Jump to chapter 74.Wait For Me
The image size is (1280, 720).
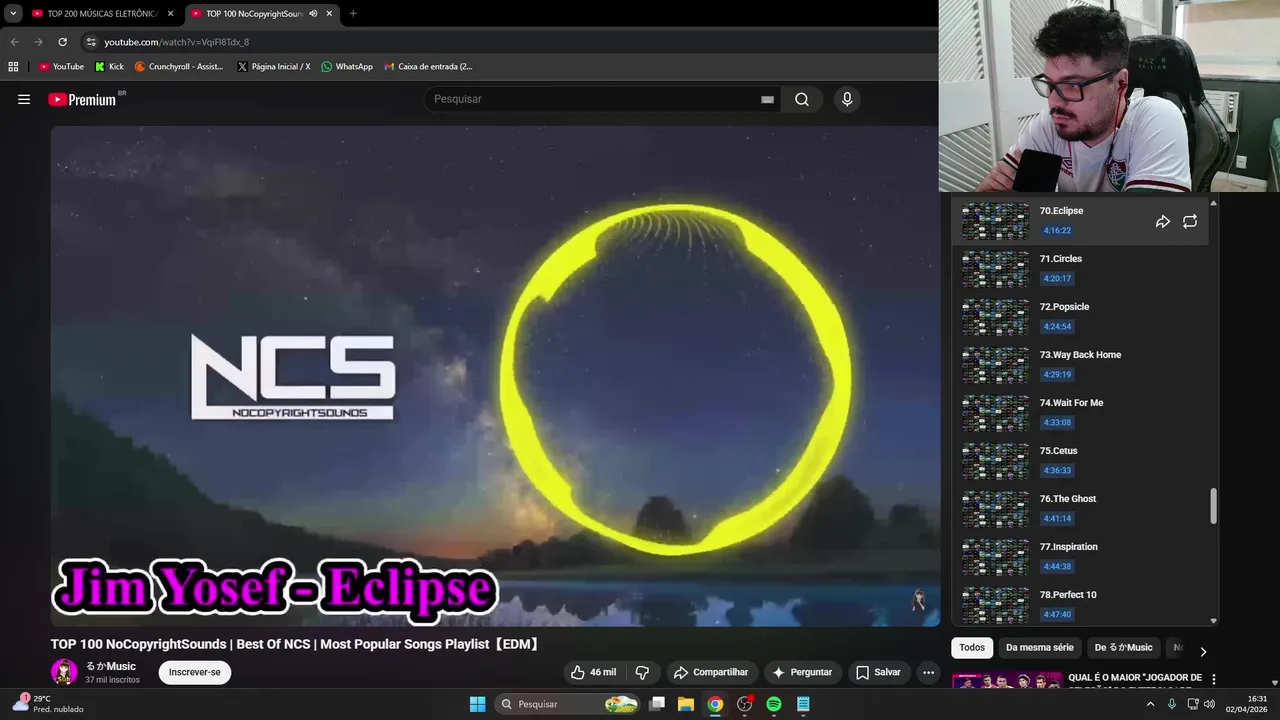click(1080, 413)
